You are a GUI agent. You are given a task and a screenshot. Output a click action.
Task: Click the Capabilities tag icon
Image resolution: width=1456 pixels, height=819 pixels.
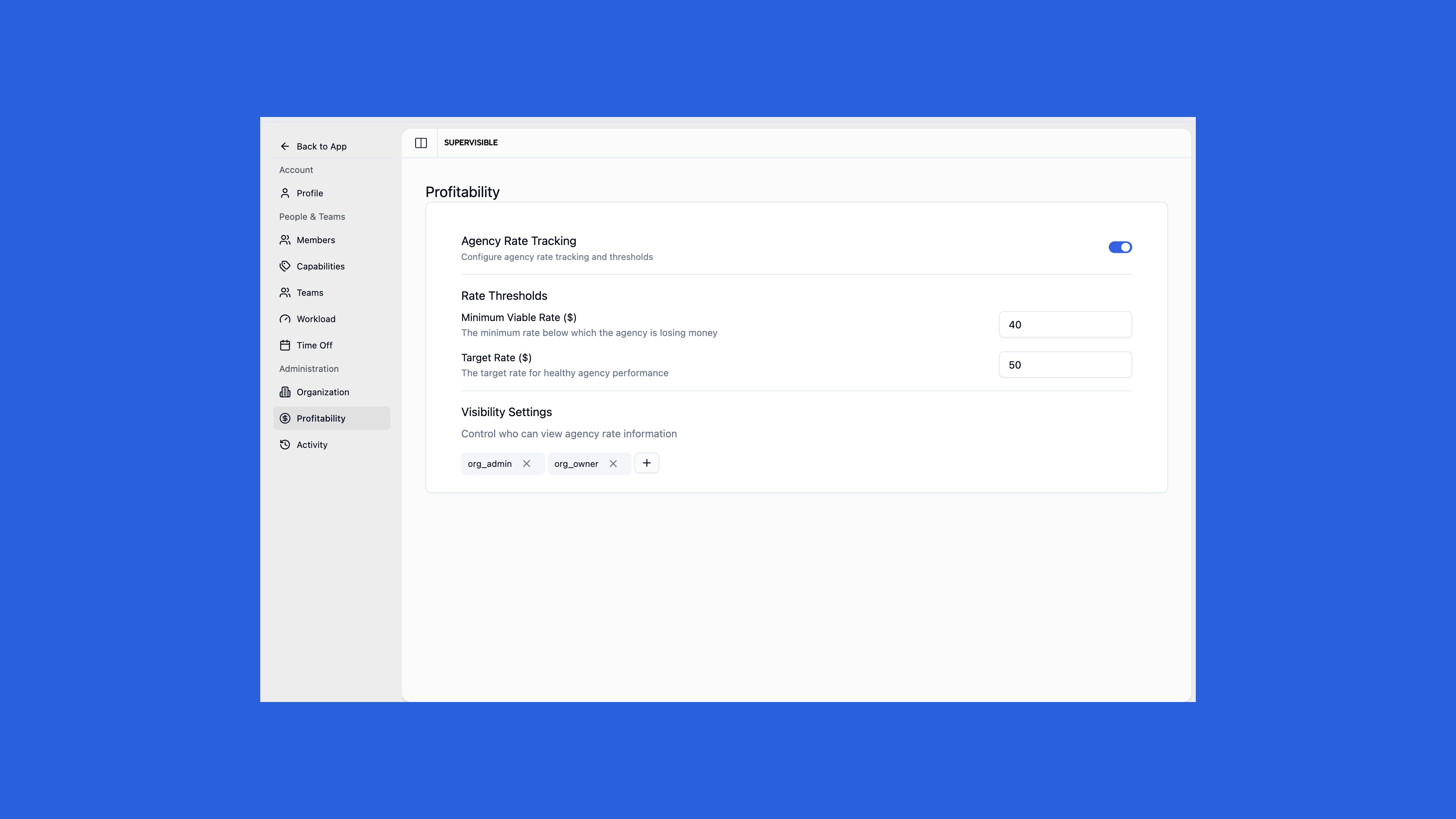285,267
